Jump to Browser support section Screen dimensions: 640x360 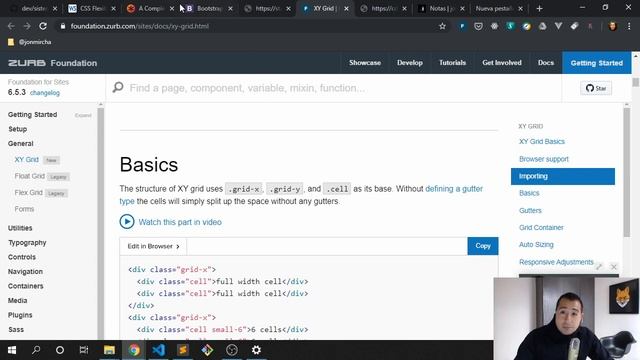click(544, 159)
